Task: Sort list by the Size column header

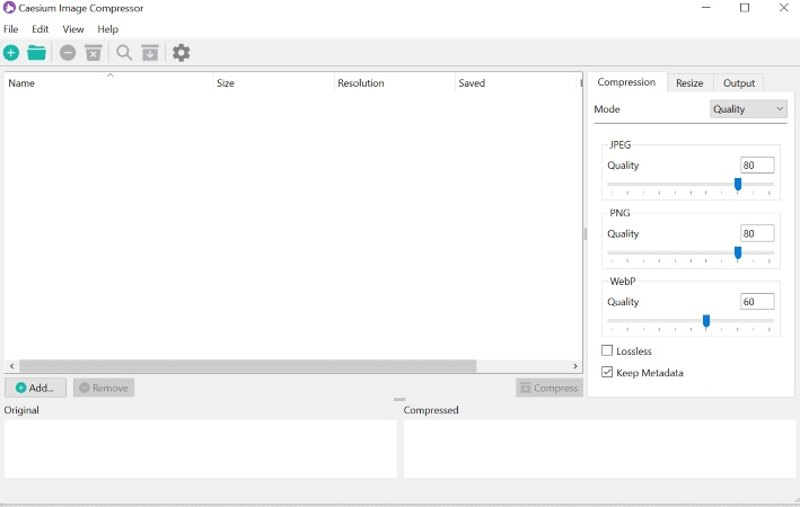Action: 274,83
